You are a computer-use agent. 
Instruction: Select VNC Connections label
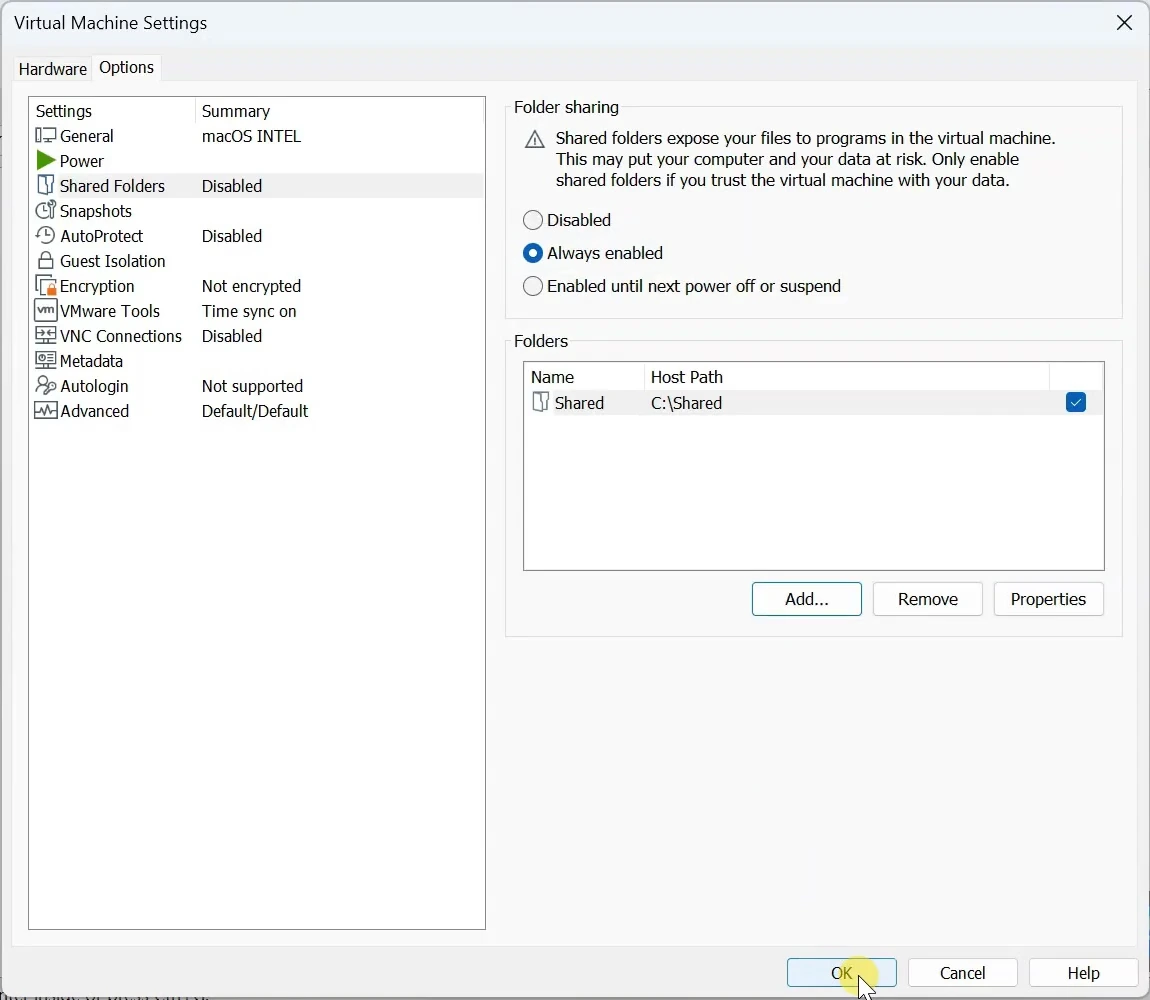click(121, 335)
